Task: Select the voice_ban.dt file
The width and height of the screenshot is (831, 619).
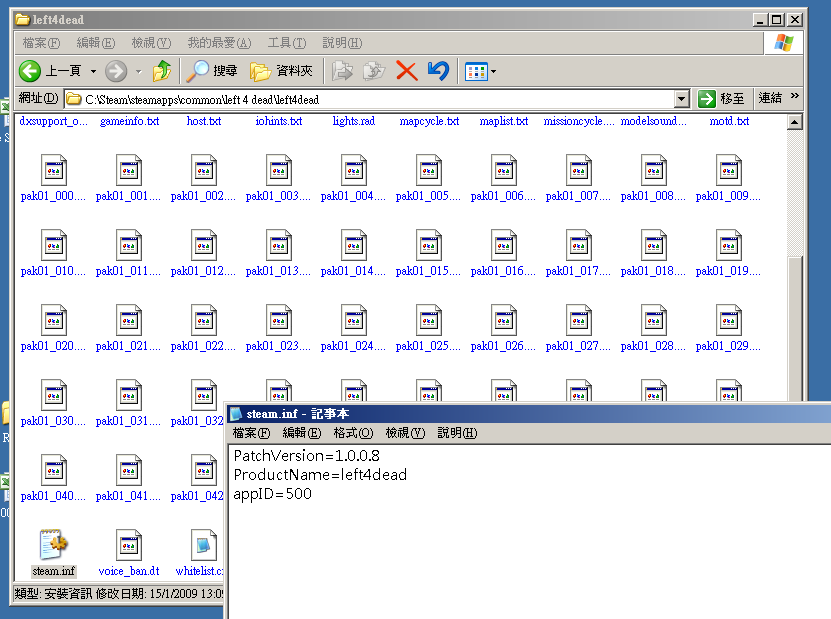Action: pyautogui.click(x=128, y=546)
